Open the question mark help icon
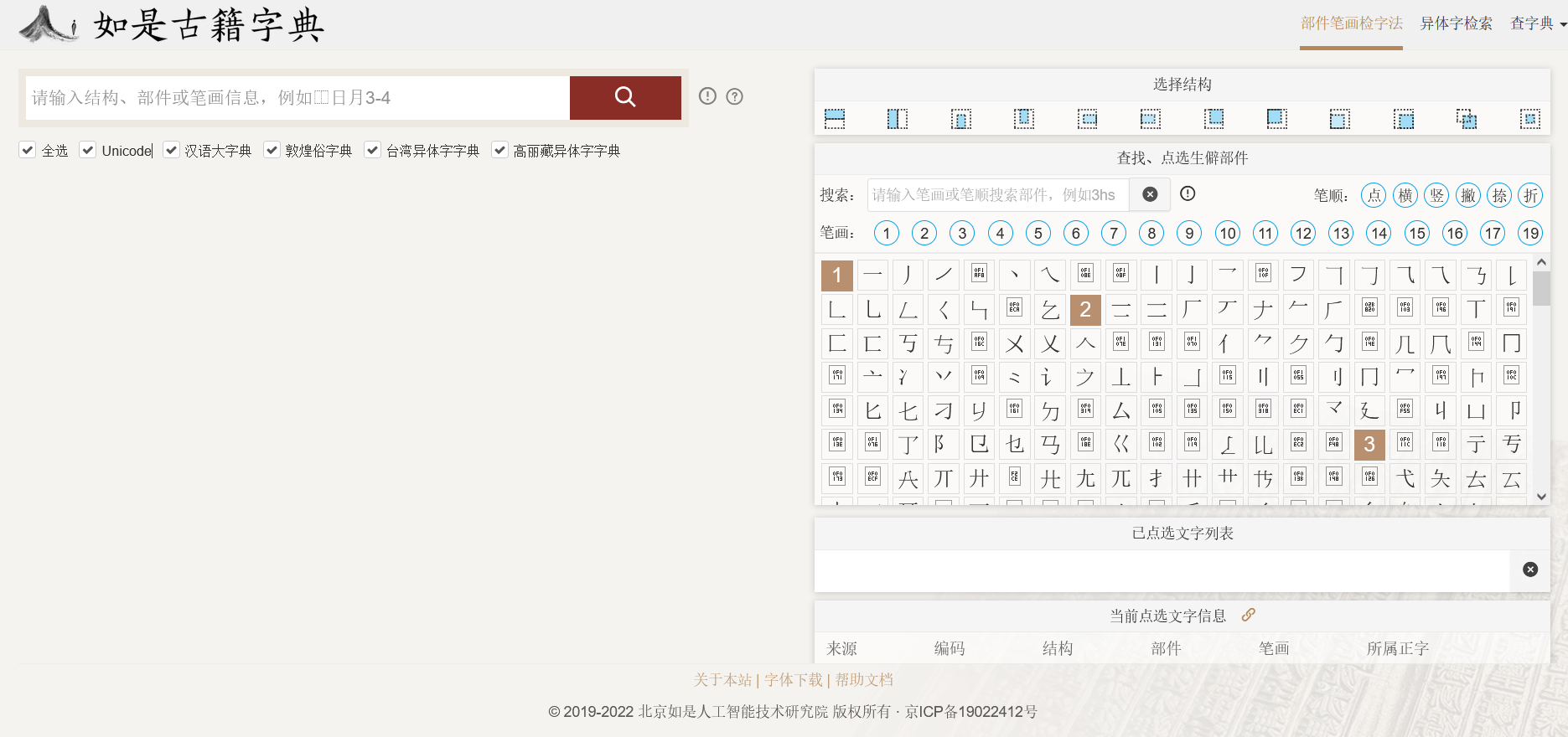This screenshot has width=1568, height=737. pos(734,96)
